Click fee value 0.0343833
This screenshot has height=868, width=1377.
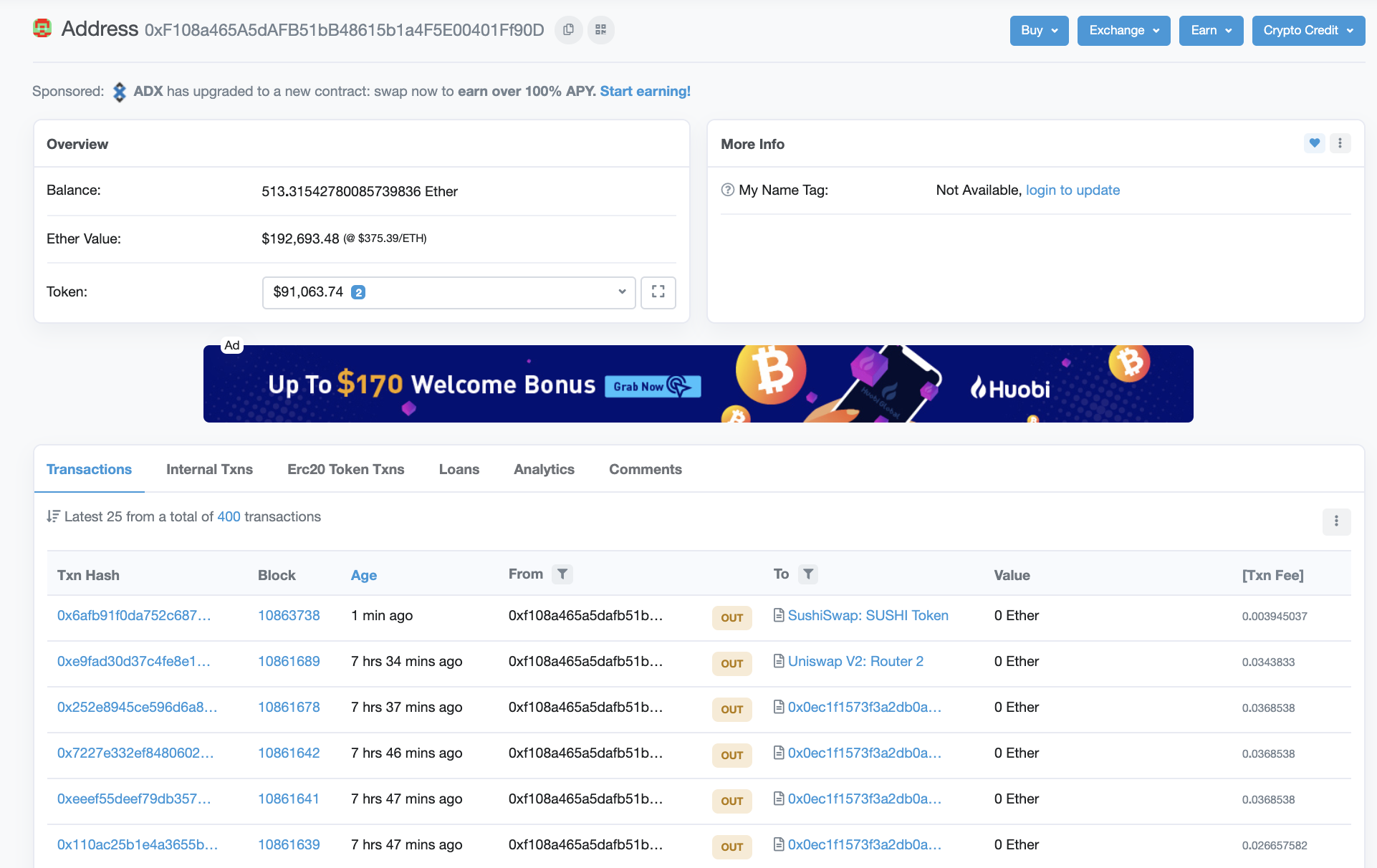[x=1268, y=662]
